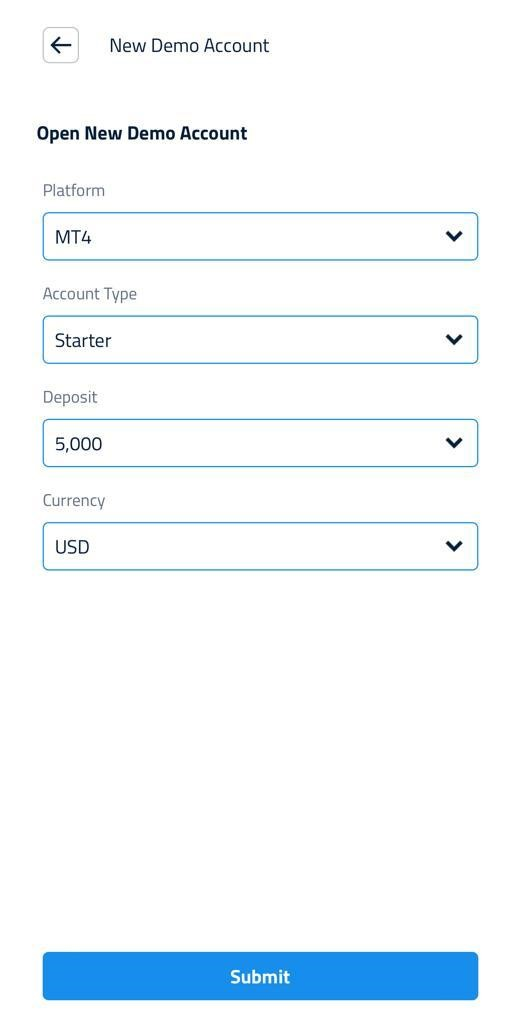Click the Currency field label

[x=74, y=501]
